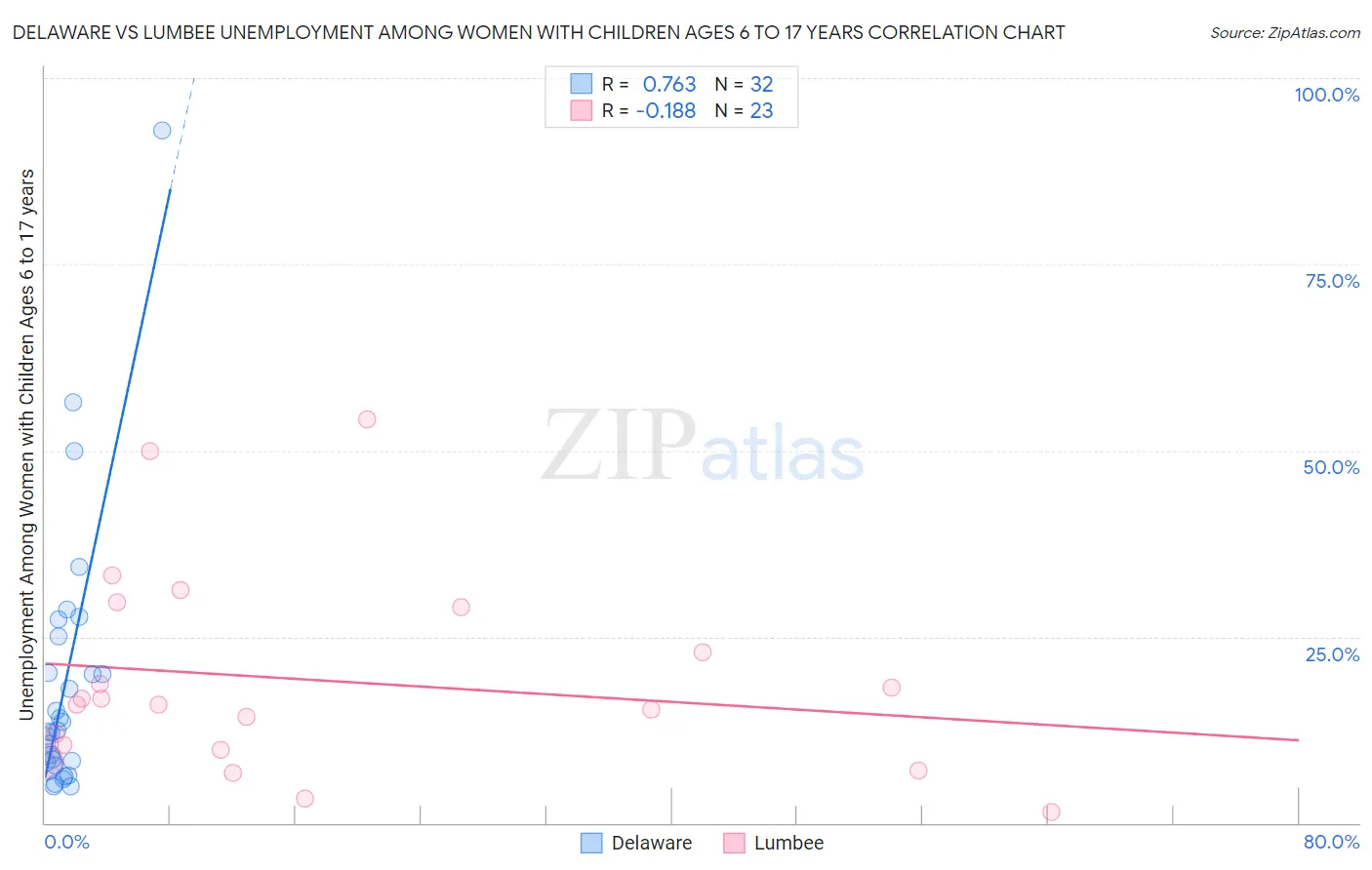
Task: Click the 75.0% y-axis label
Action: [1332, 281]
